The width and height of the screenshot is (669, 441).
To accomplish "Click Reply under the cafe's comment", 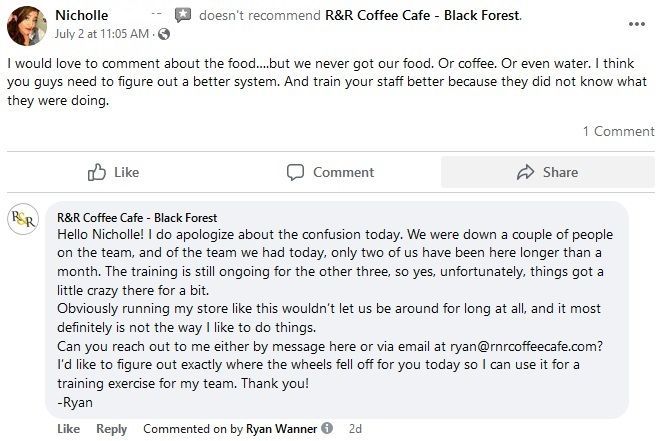I will [111, 429].
